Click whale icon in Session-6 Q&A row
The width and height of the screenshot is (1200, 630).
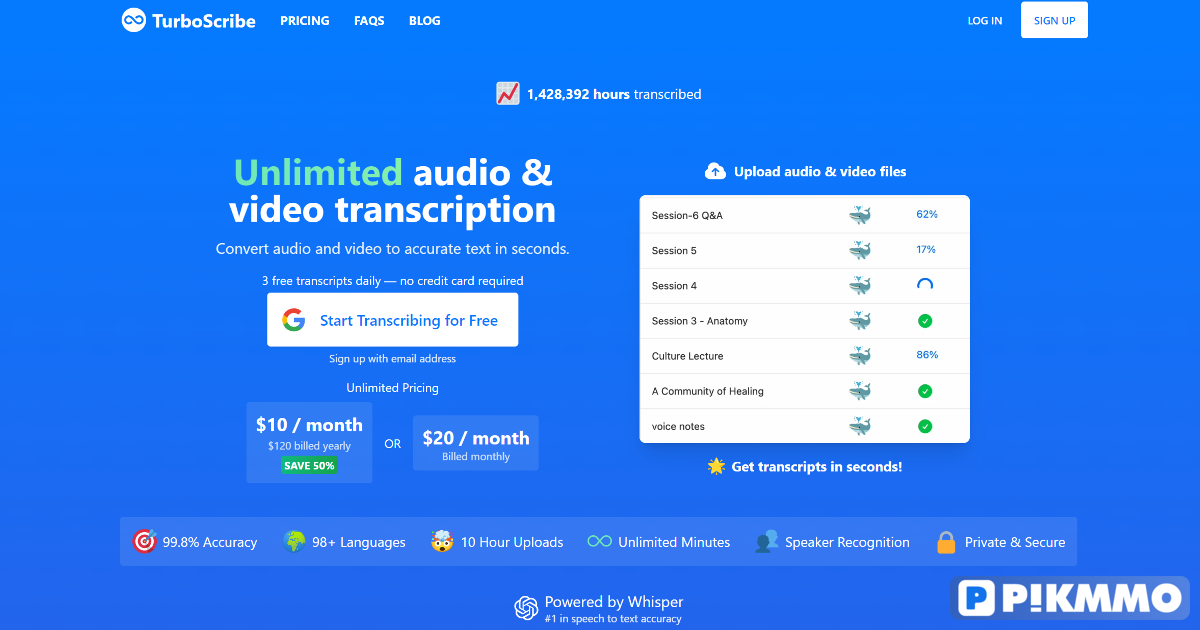[x=860, y=215]
